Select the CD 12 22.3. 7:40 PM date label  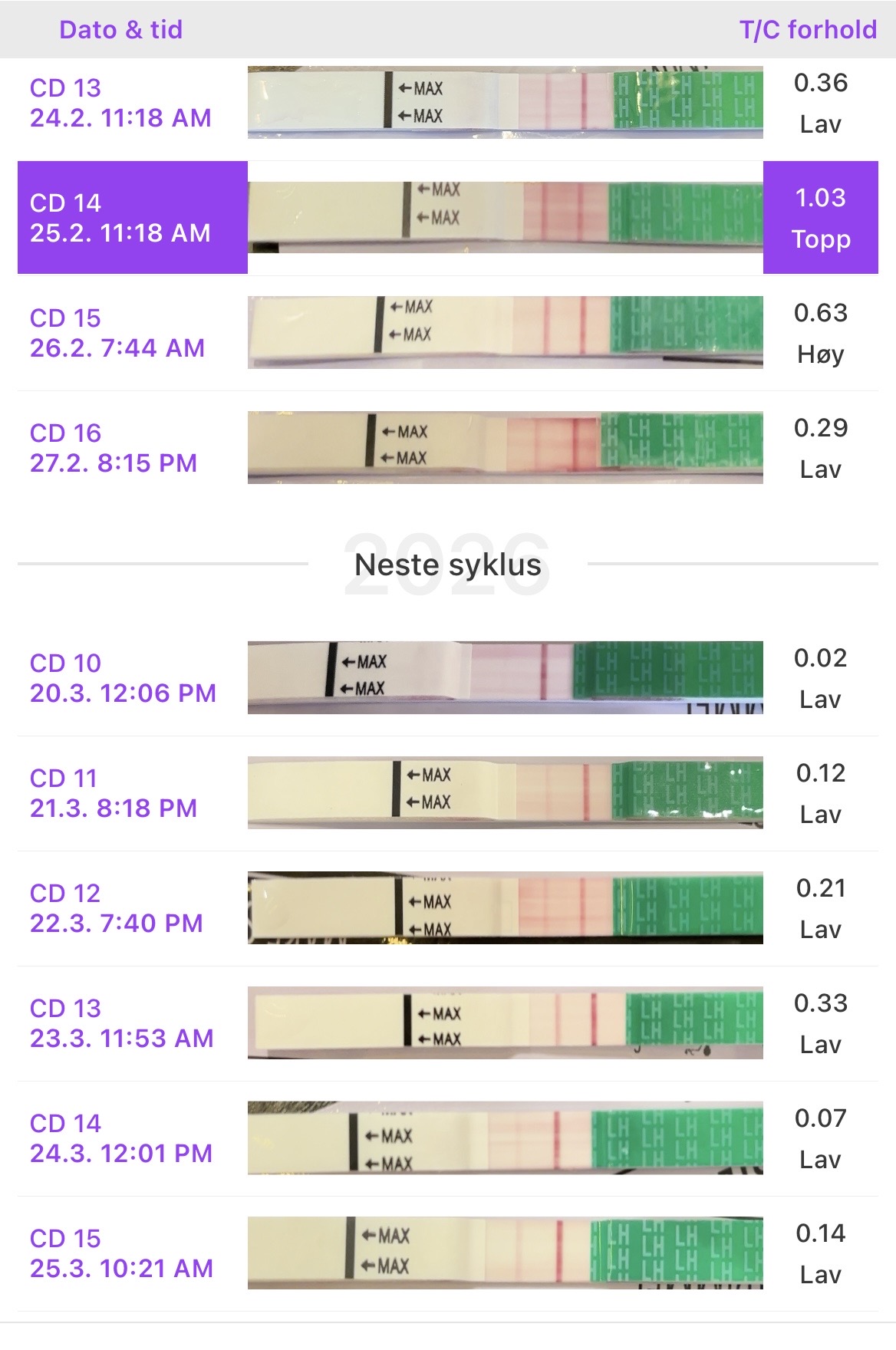[x=117, y=908]
